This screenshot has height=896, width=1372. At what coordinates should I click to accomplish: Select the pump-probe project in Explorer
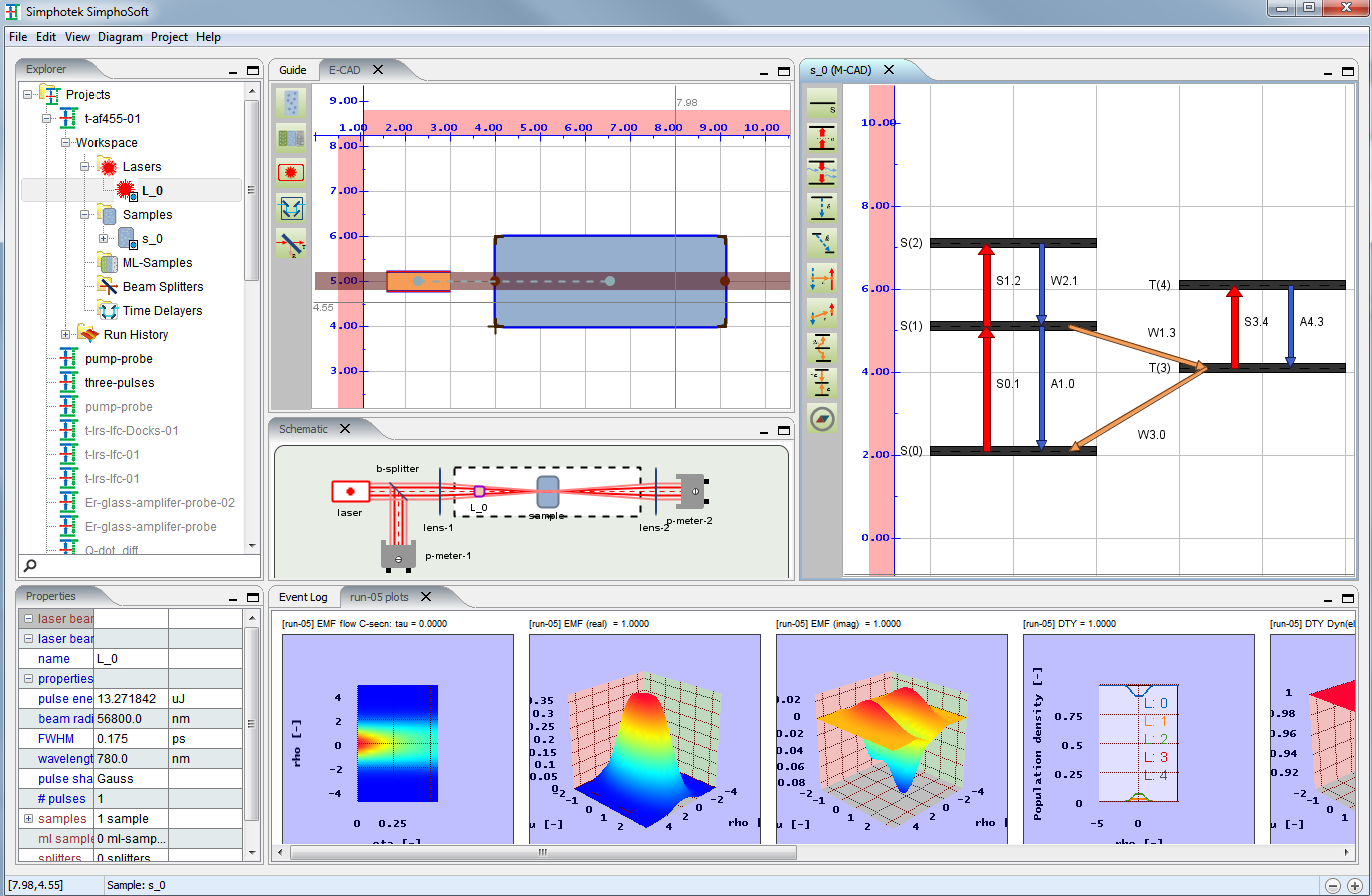(x=118, y=359)
